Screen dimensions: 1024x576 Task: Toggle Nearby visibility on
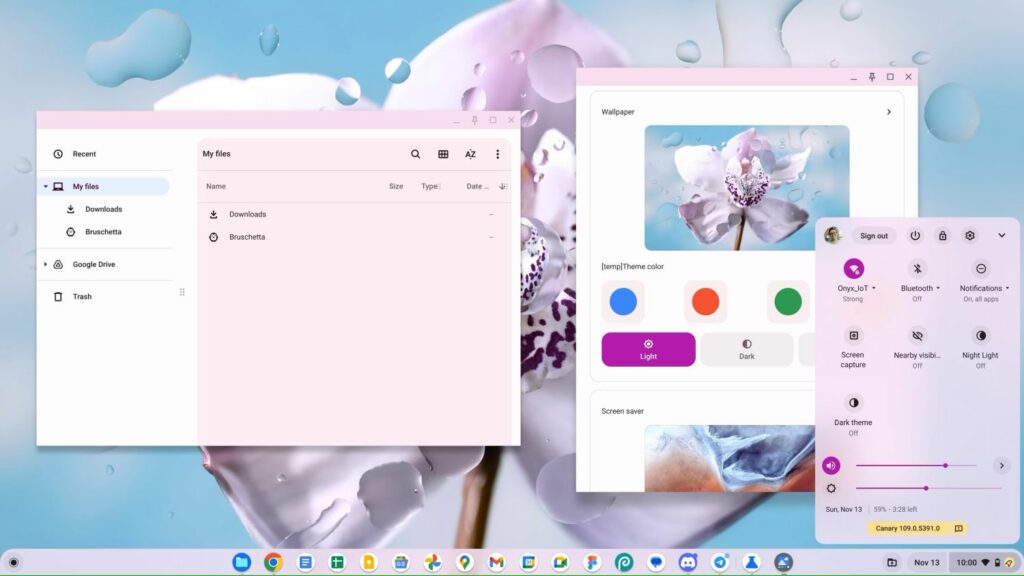[x=917, y=336]
